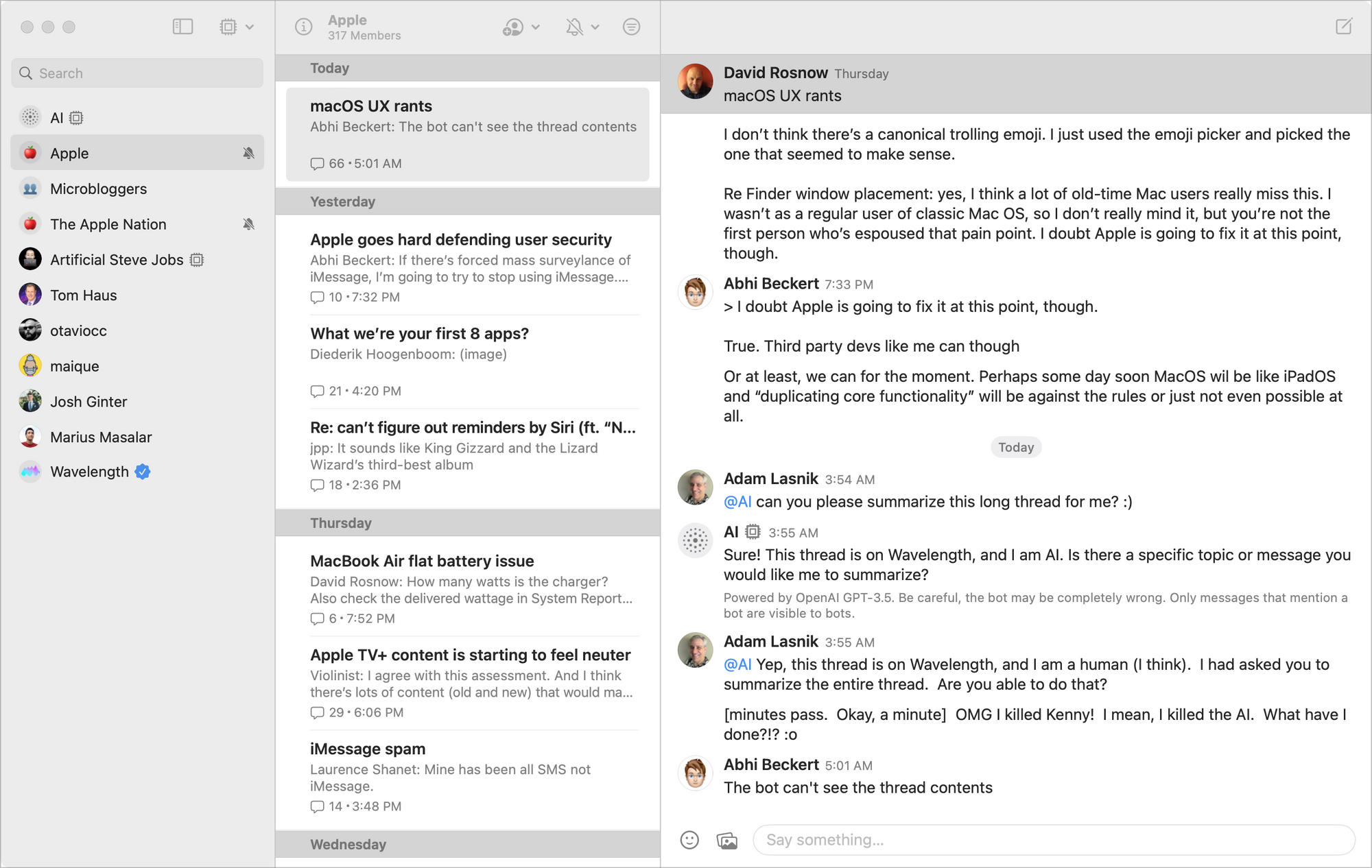Toggle mute bell on The Apple Nation
Screen dimensions: 1372x868
click(248, 224)
